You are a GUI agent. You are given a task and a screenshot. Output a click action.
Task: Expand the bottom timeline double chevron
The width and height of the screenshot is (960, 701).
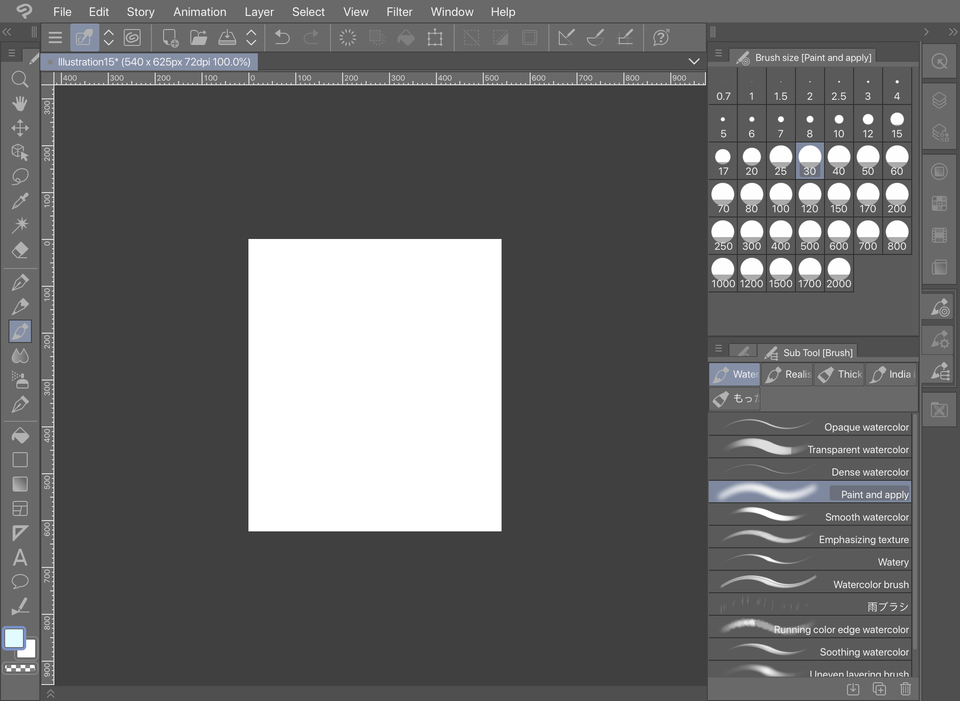[50, 693]
